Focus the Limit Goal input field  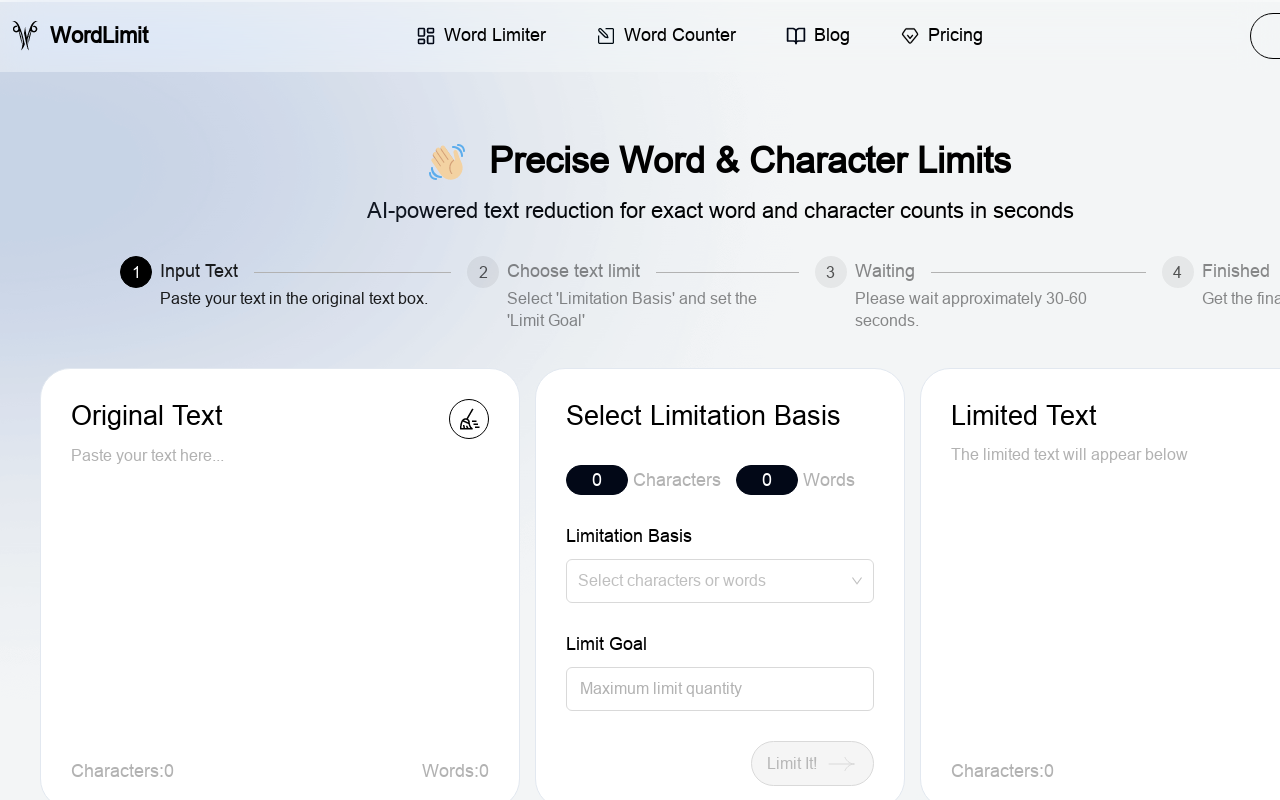[x=720, y=689]
